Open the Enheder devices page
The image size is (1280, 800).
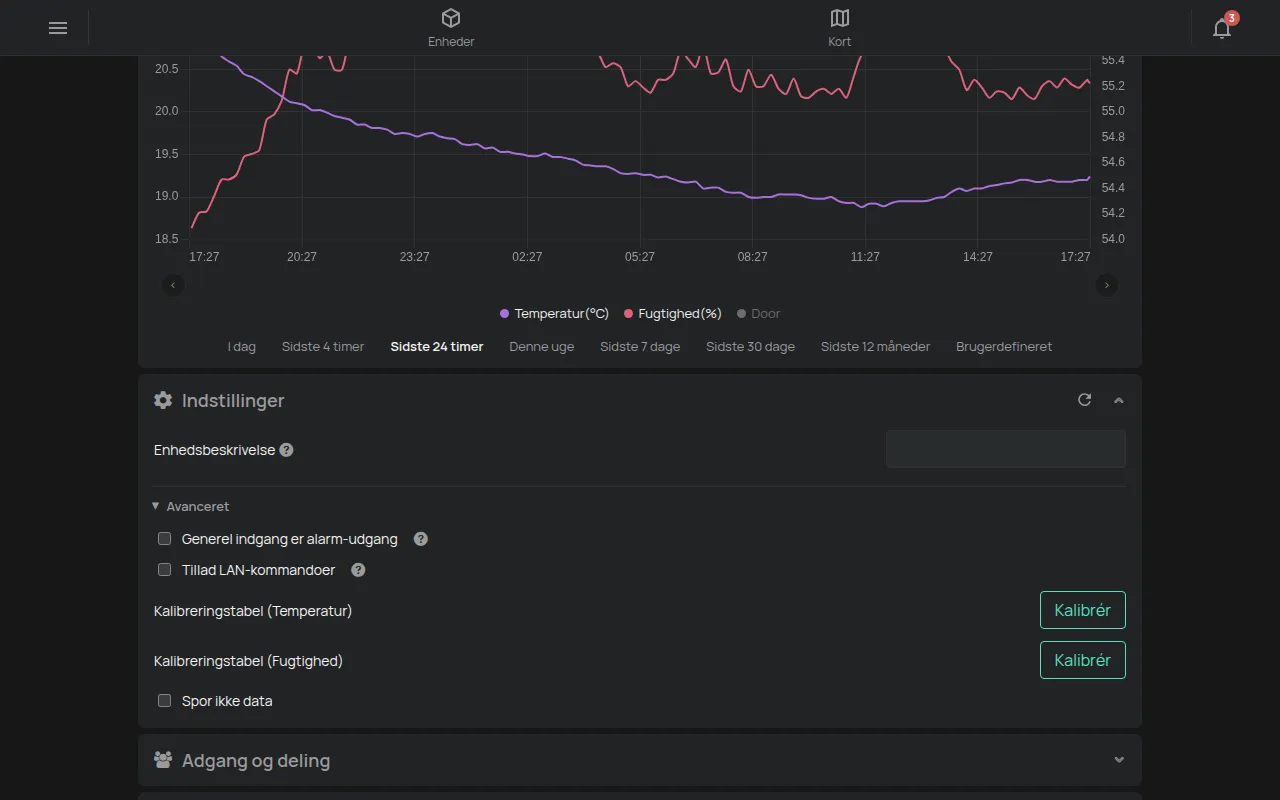click(x=451, y=28)
